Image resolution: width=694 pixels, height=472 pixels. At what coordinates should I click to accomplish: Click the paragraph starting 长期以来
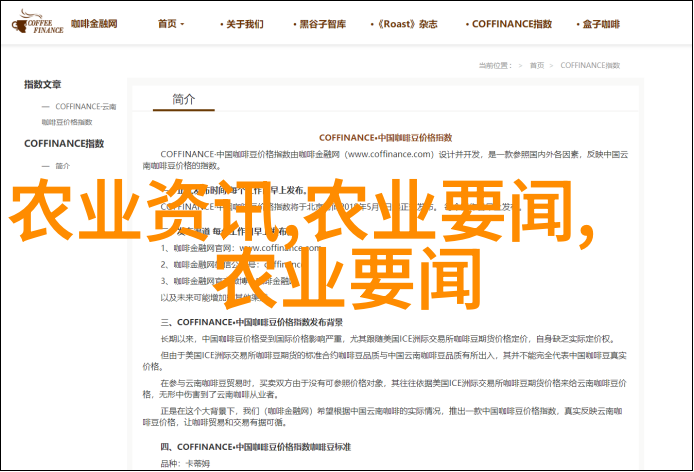click(x=387, y=339)
